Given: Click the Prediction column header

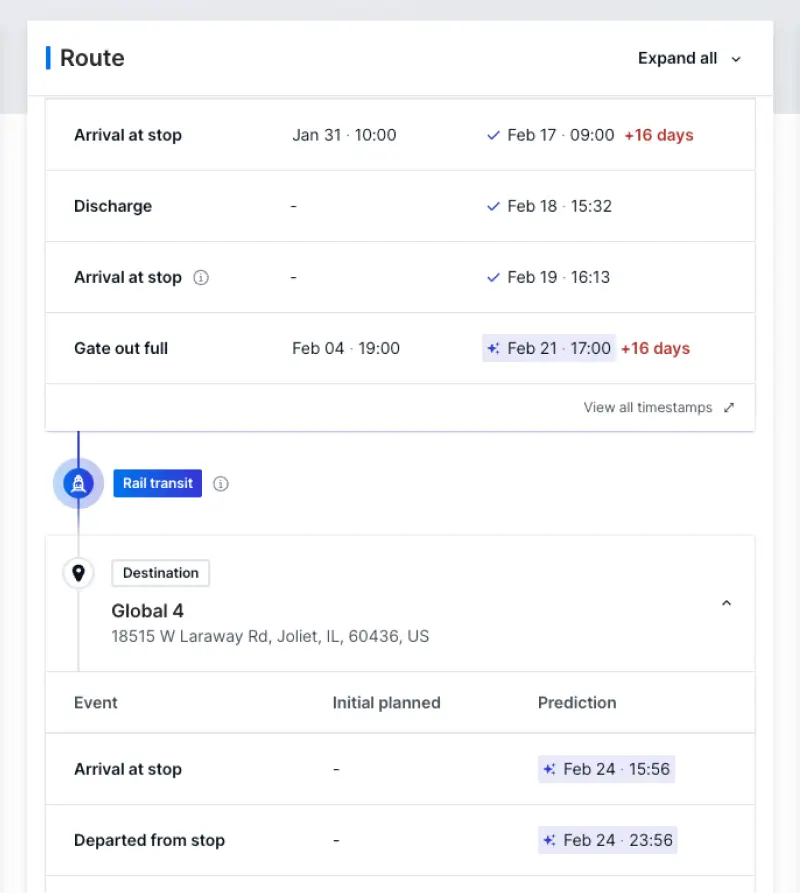Looking at the screenshot, I should coord(577,703).
